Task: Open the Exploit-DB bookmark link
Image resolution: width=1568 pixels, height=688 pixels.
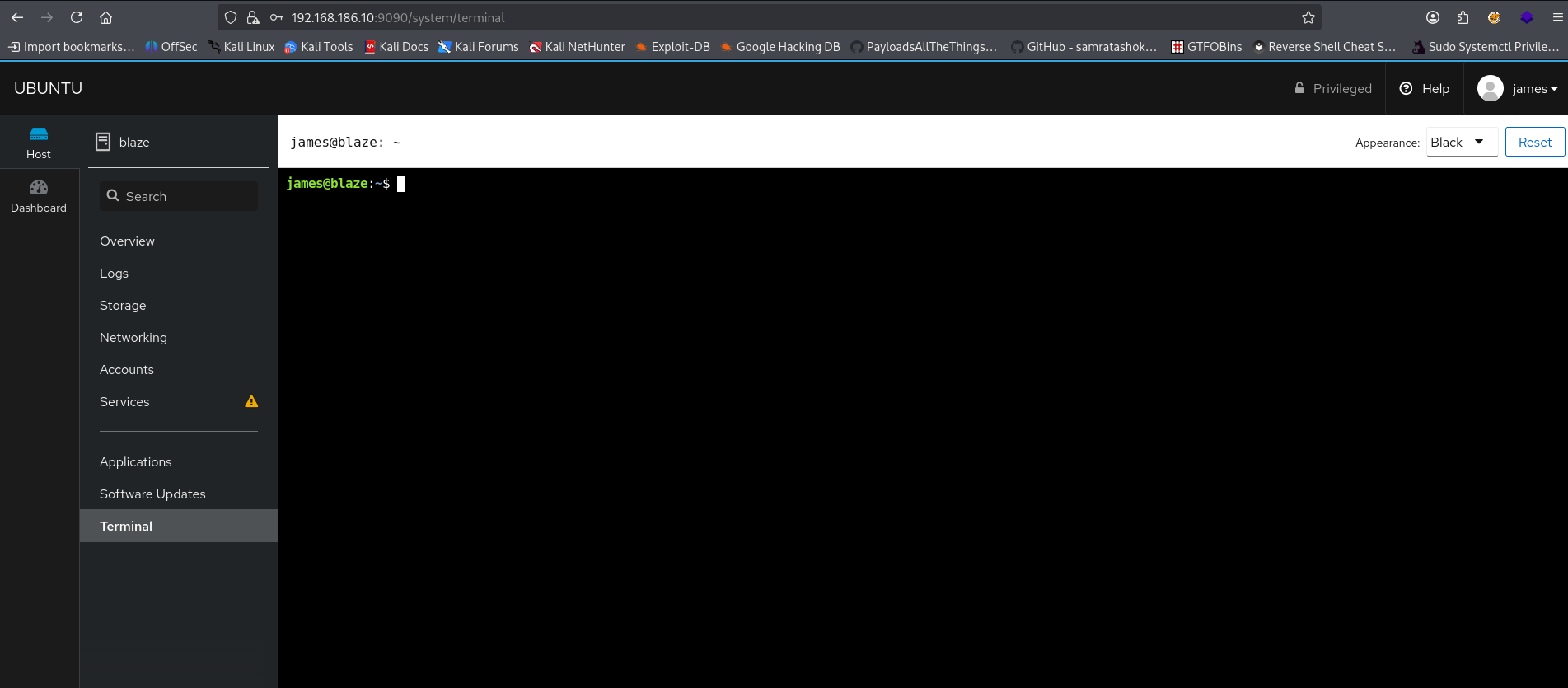Action: (672, 47)
